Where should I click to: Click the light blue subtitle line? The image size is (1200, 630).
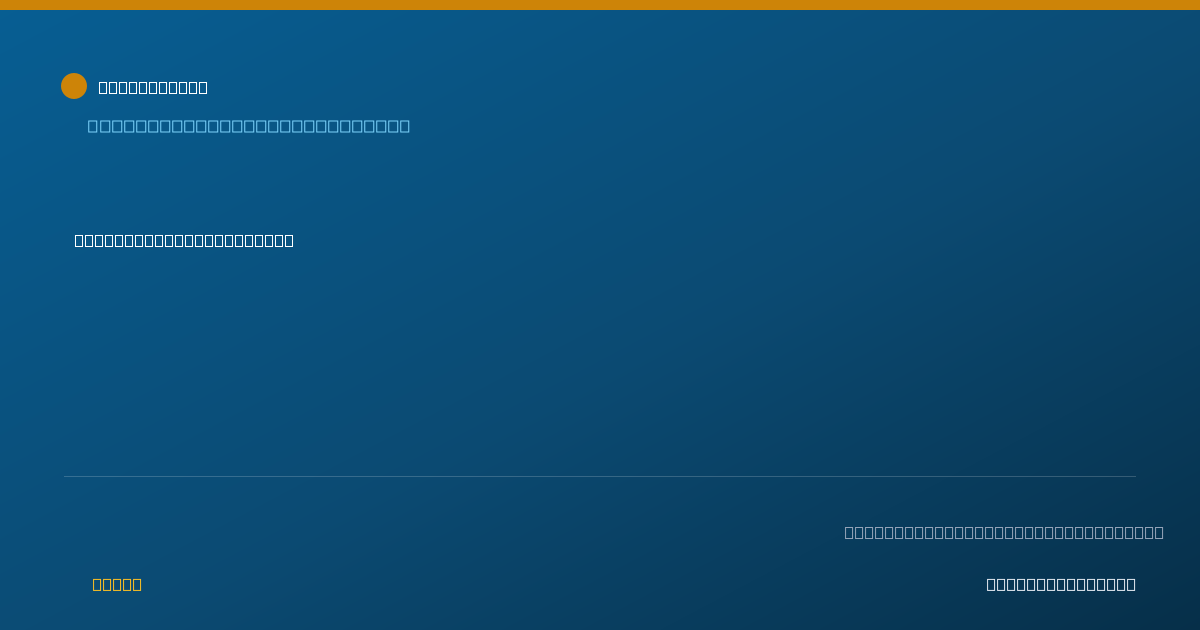[x=249, y=126]
